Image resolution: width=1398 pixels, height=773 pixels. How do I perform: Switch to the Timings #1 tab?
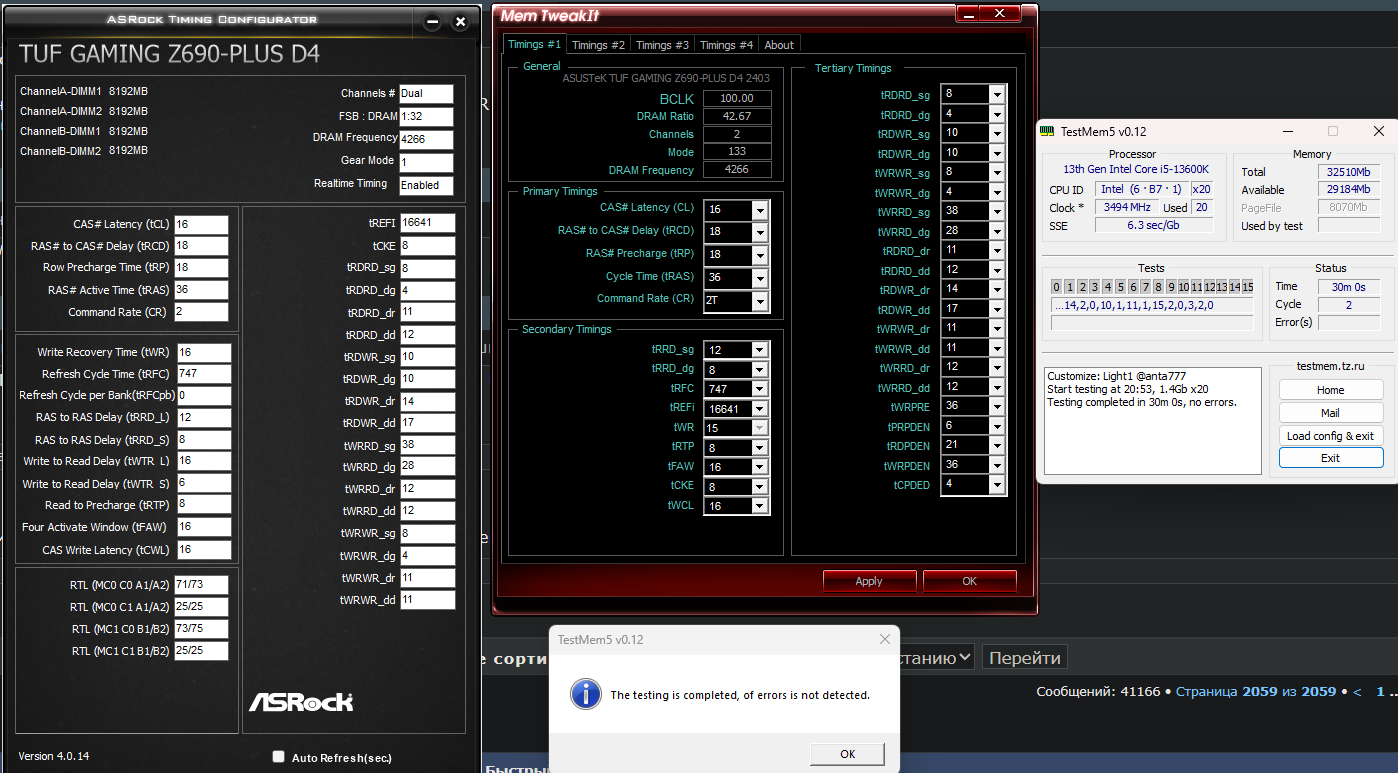tap(534, 44)
